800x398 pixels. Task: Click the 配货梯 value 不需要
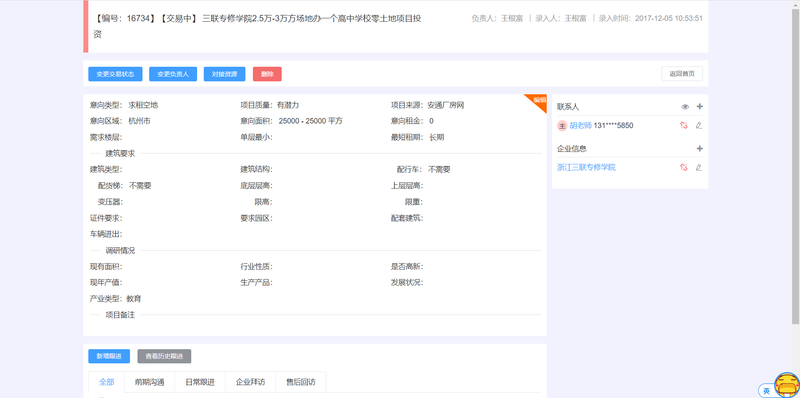pyautogui.click(x=140, y=186)
